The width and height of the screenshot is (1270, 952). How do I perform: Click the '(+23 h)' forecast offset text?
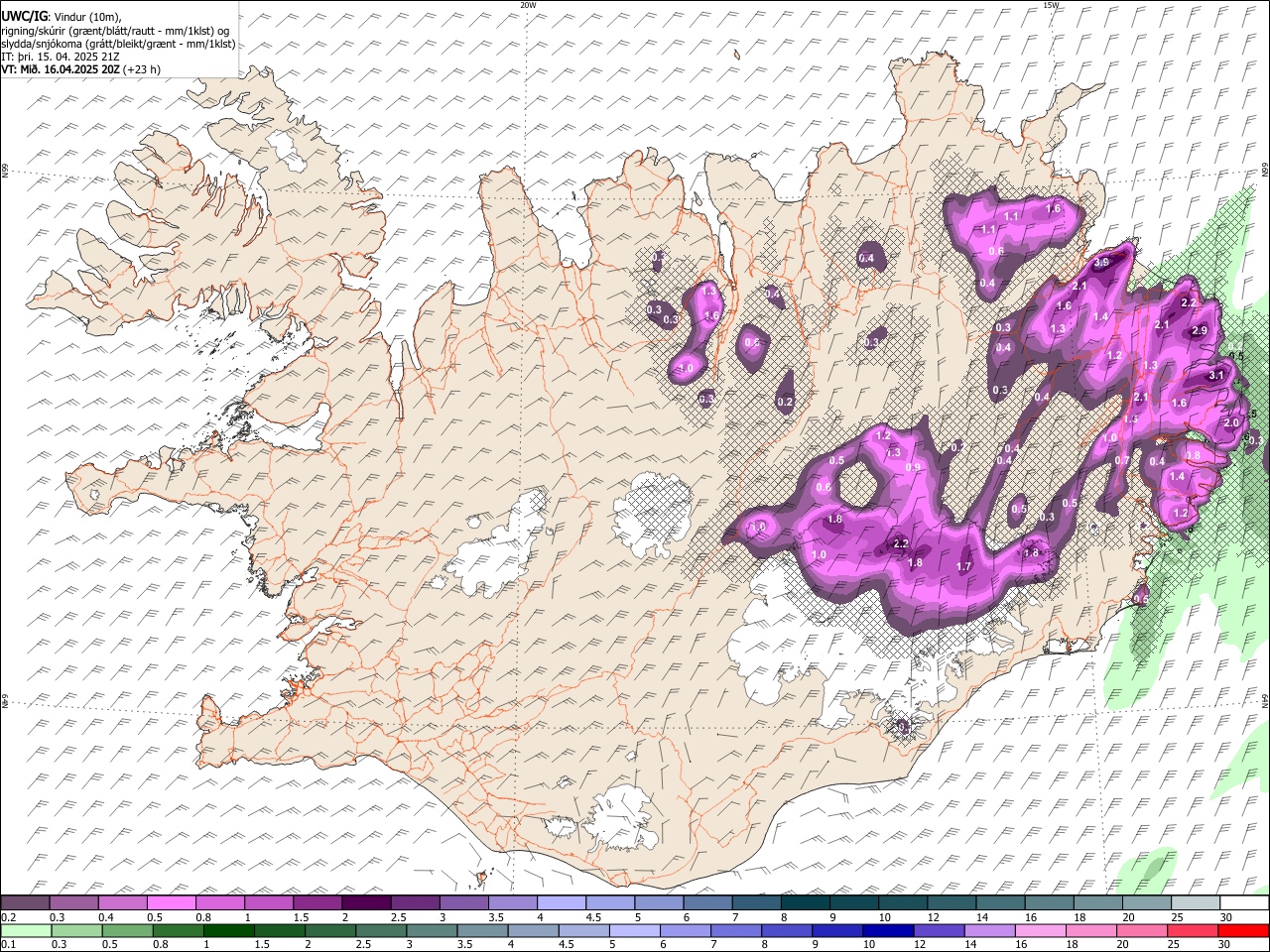(142, 69)
